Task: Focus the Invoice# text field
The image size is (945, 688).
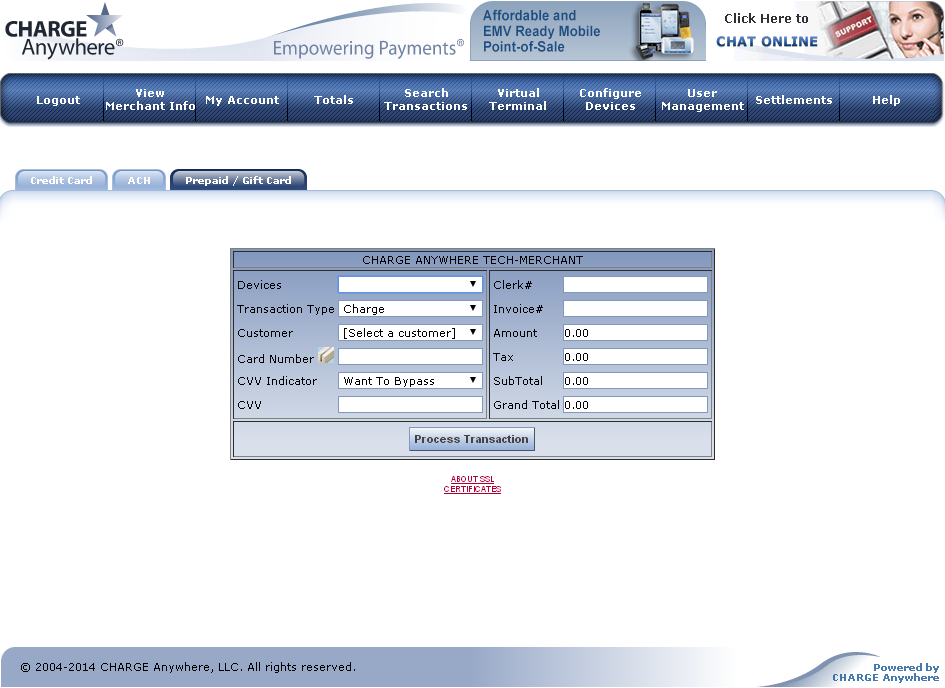Action: click(635, 309)
